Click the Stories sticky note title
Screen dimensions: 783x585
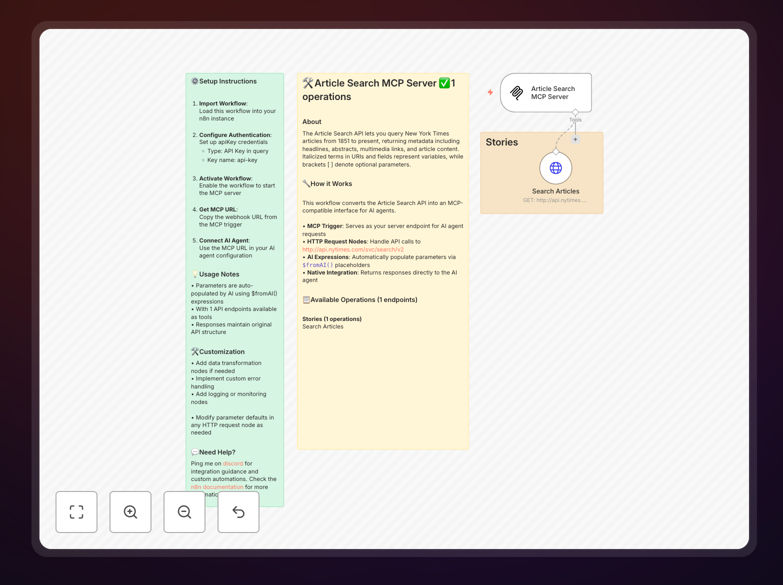pyautogui.click(x=502, y=142)
